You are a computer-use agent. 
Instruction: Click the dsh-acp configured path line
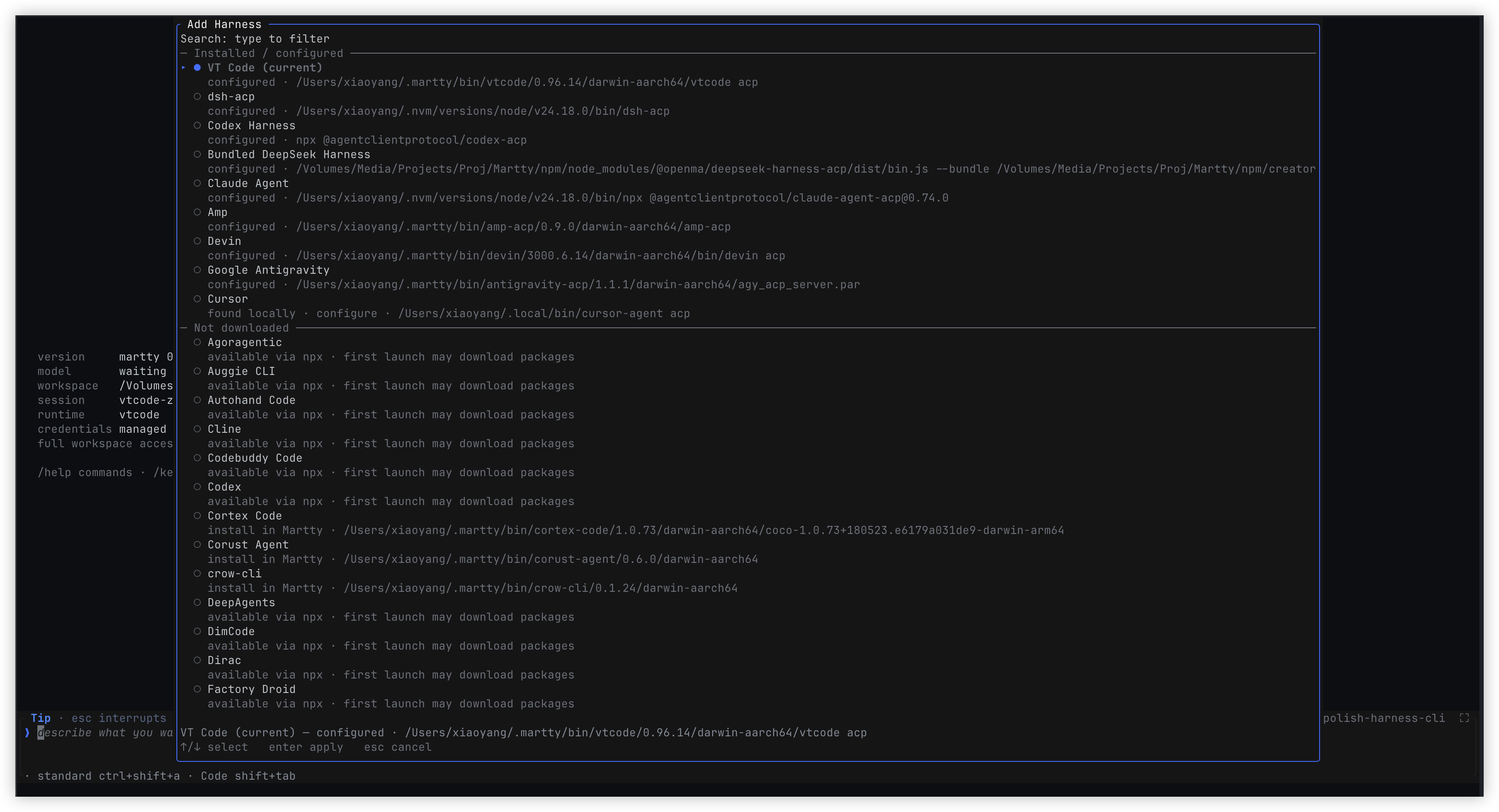coord(438,111)
